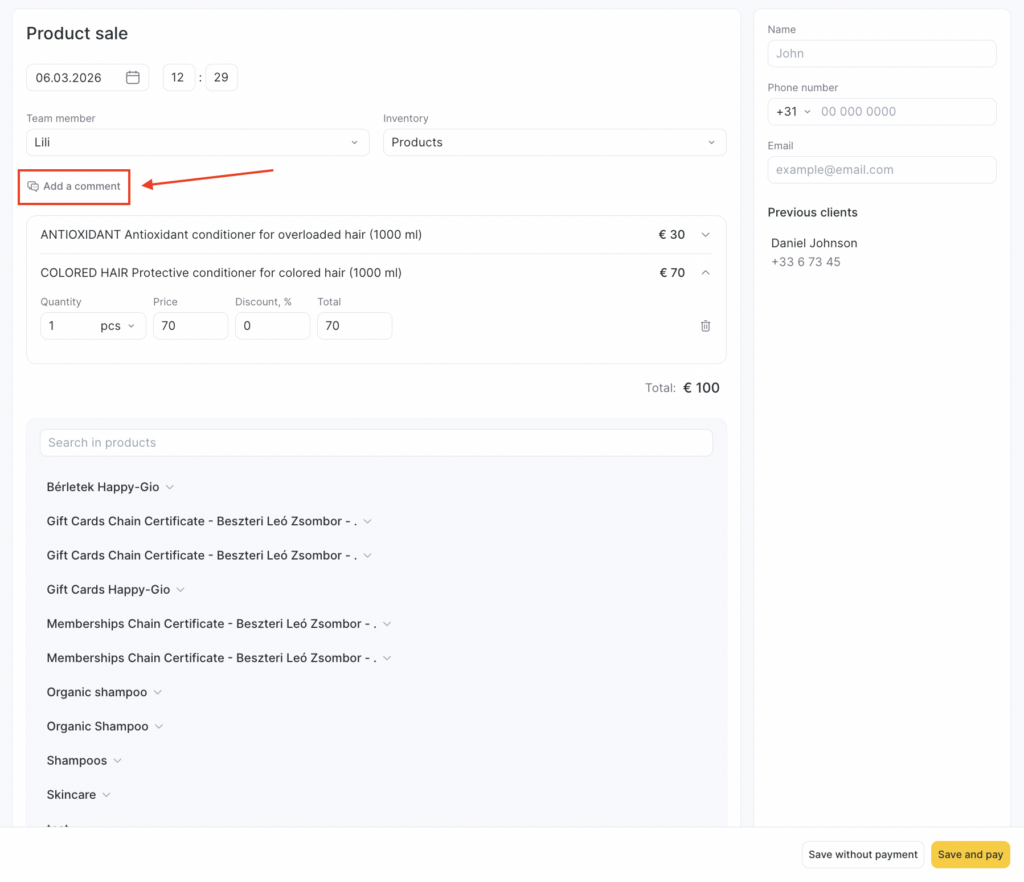Open the +31 country code selector
Image resolution: width=1024 pixels, height=882 pixels.
coord(794,112)
